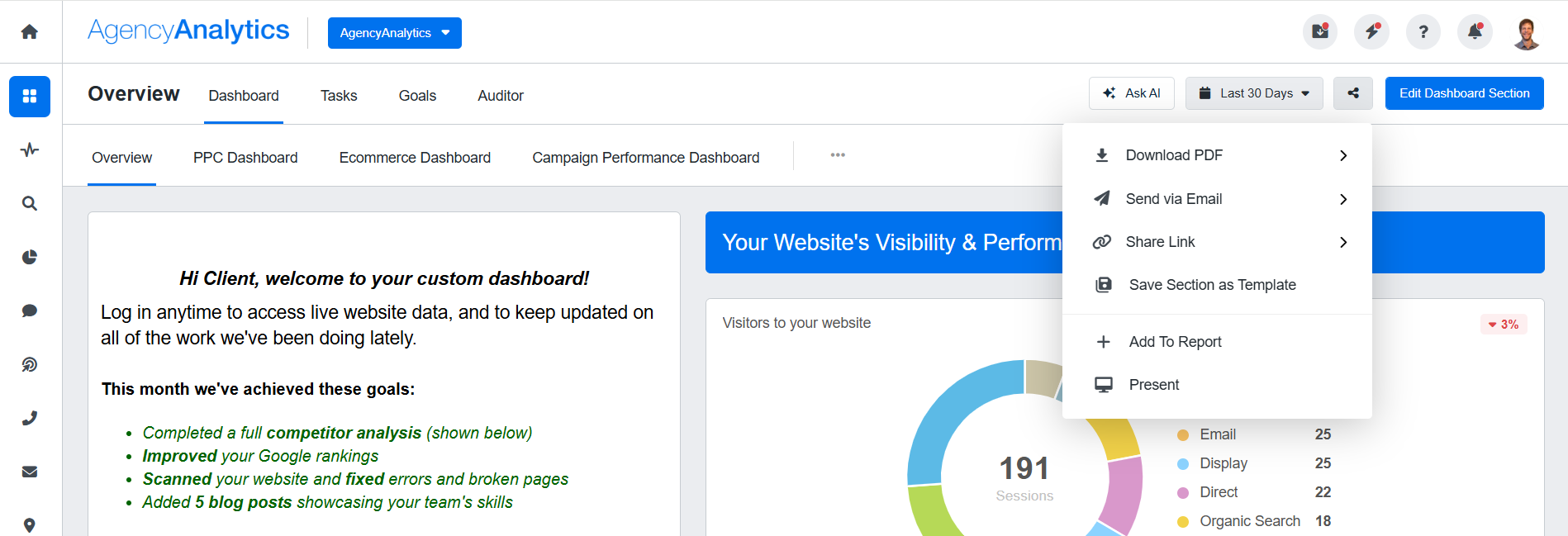This screenshot has width=1568, height=536.
Task: Select the PPC Dashboard section tab
Action: point(245,158)
